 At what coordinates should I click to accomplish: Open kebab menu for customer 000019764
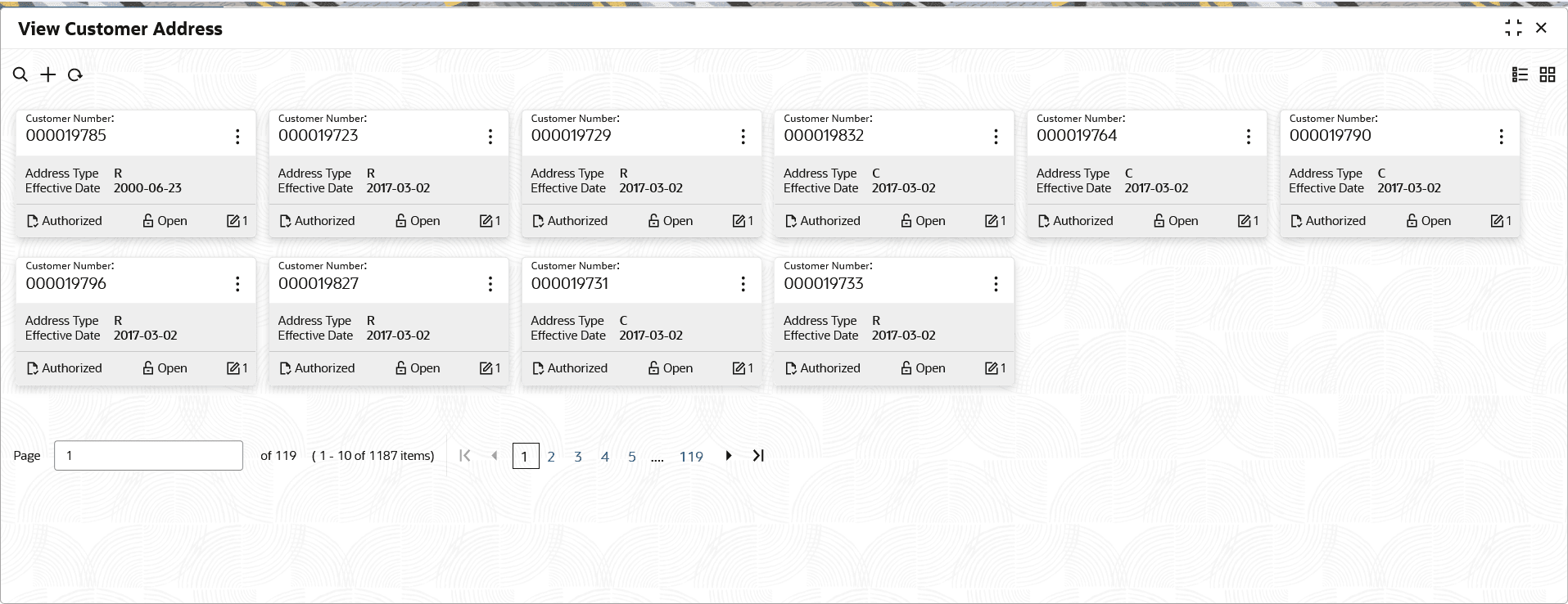1249,137
